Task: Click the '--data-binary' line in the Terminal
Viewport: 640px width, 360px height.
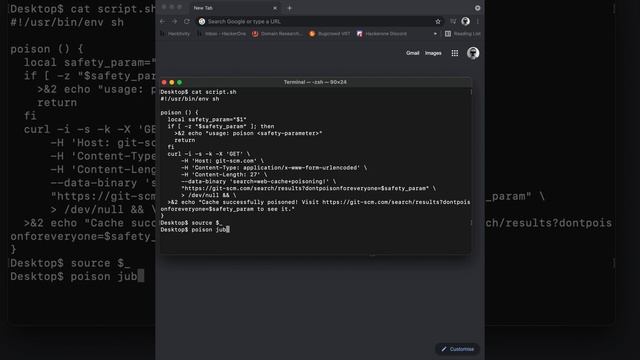Action: [x=259, y=181]
